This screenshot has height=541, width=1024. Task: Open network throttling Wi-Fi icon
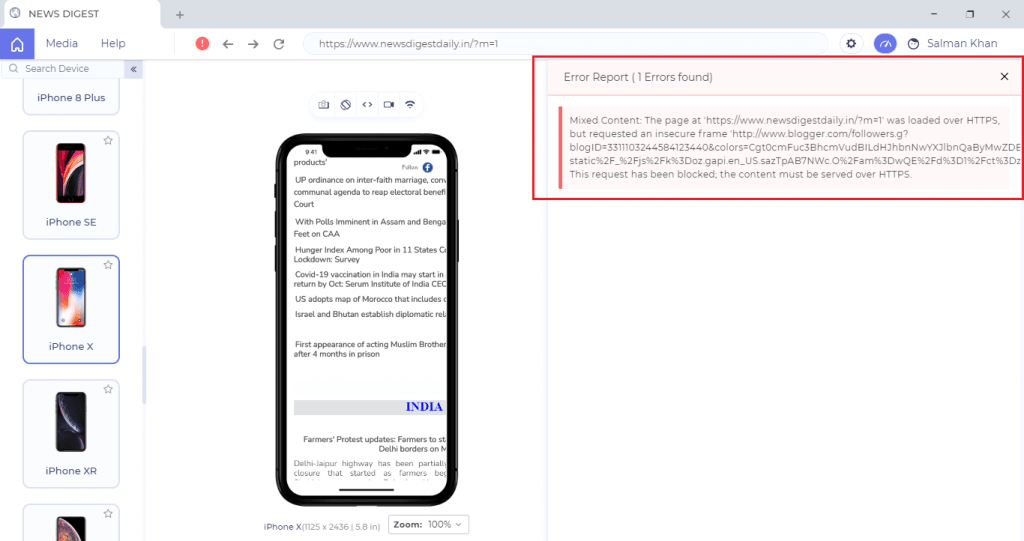[x=410, y=104]
